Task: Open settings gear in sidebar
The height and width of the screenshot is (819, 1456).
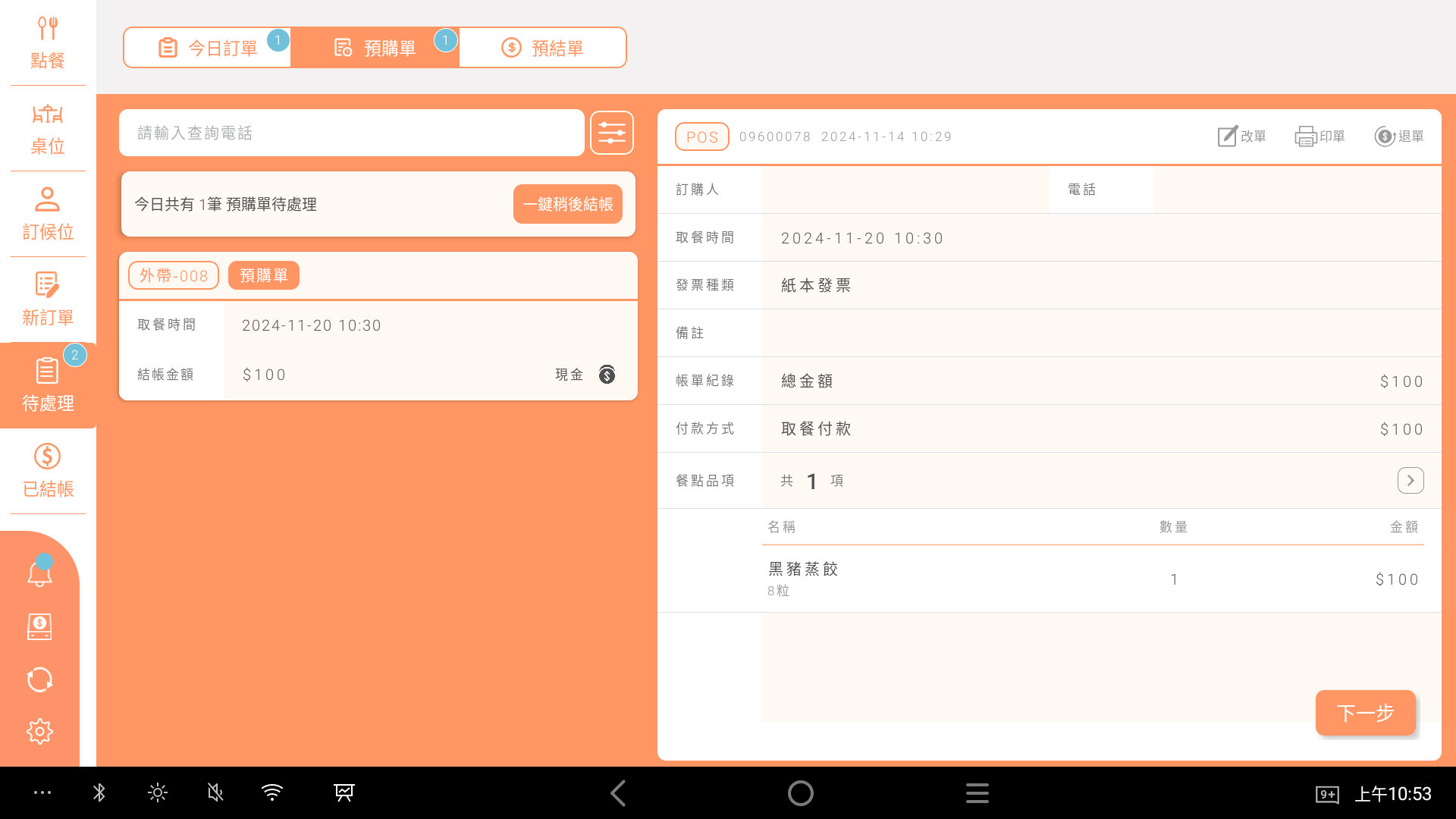Action: [x=39, y=732]
